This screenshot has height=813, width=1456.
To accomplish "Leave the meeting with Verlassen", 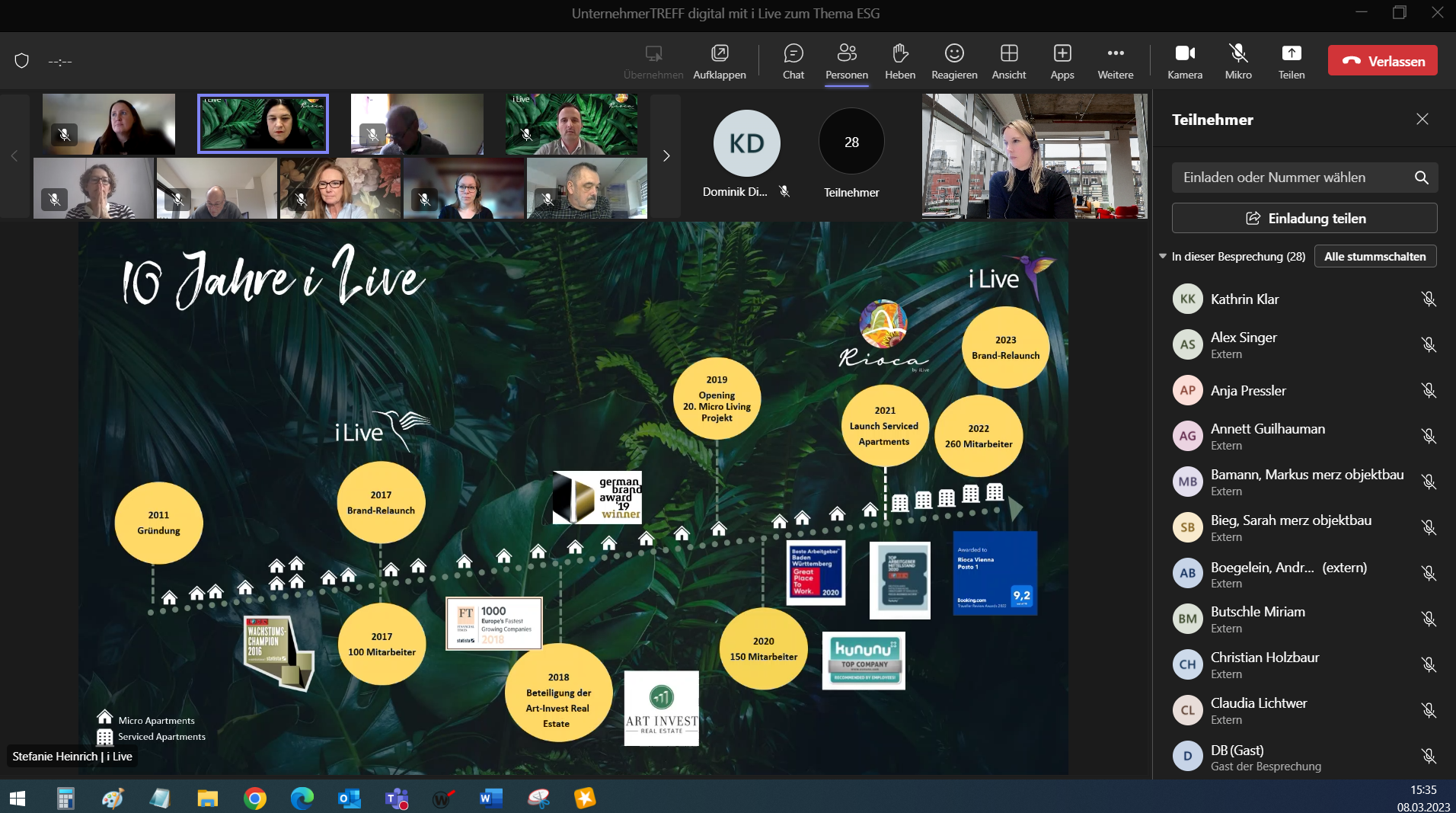I will tap(1382, 61).
